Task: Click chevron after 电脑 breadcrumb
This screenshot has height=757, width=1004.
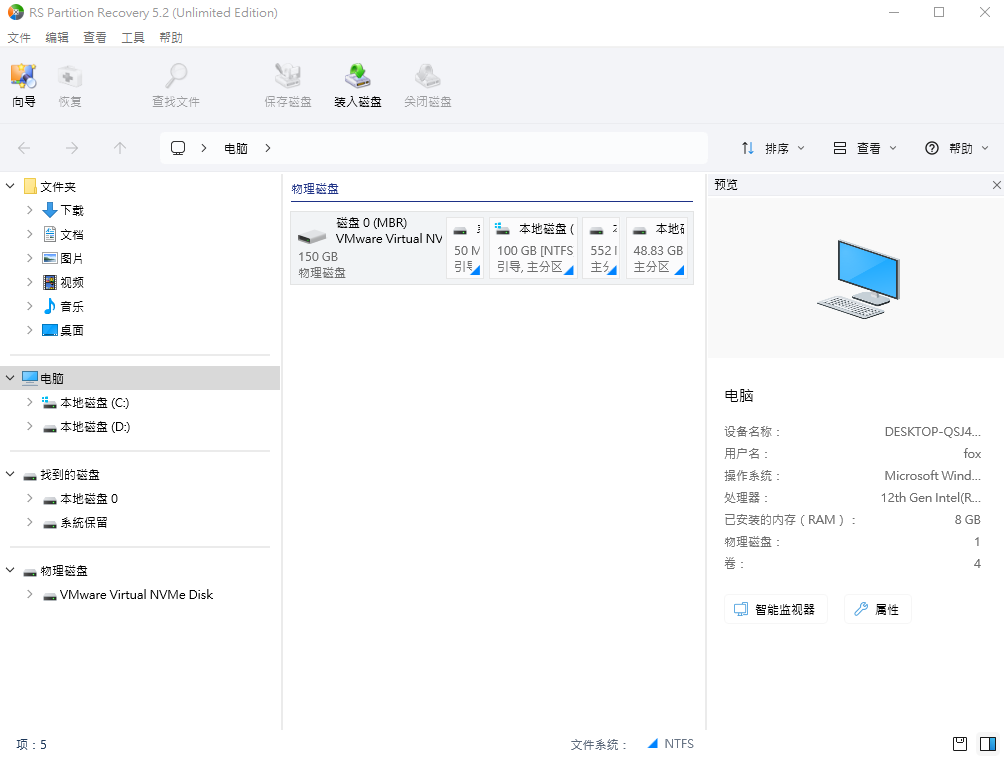Action: pos(268,148)
